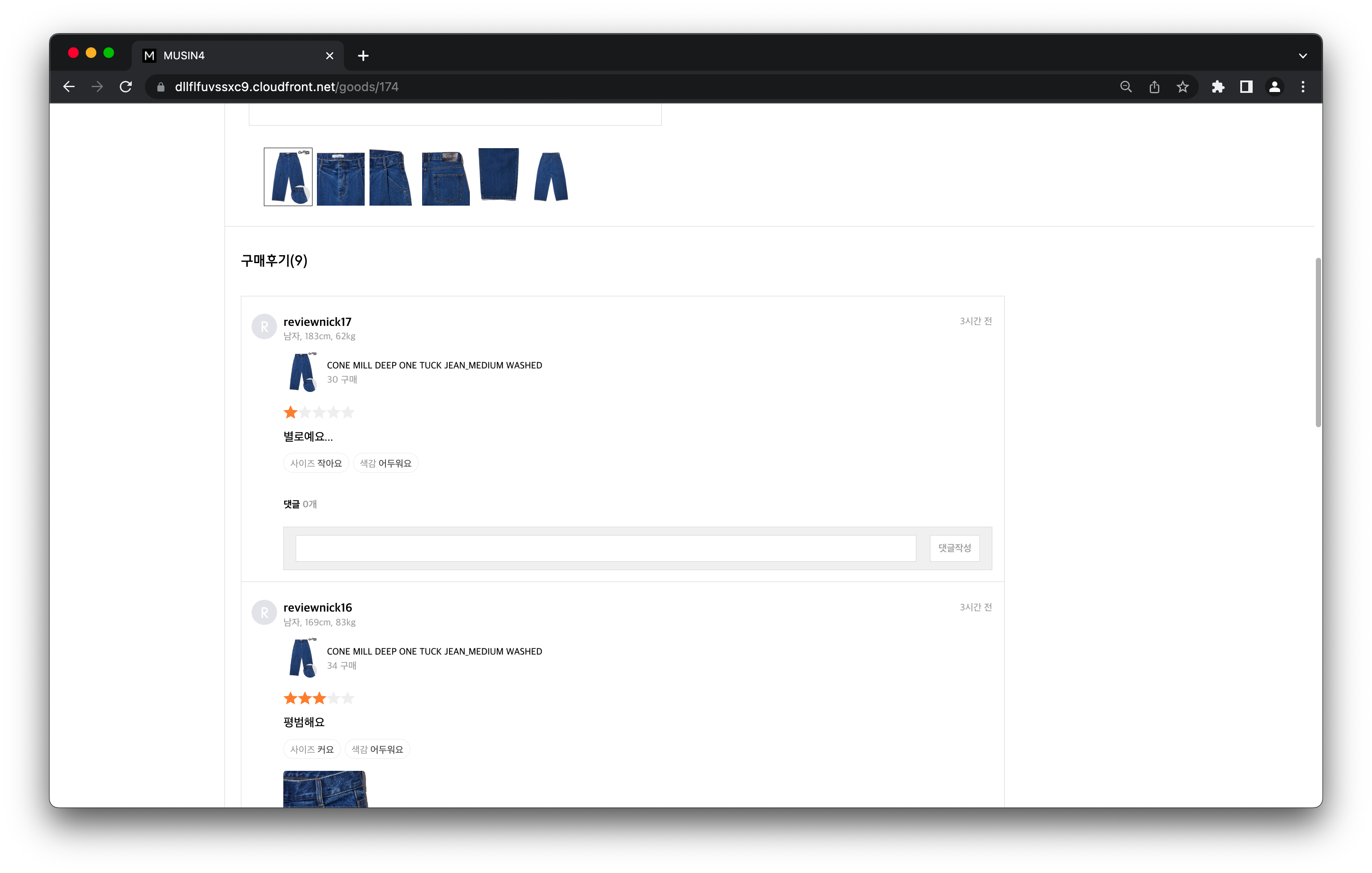Image resolution: width=1372 pixels, height=873 pixels.
Task: Click the page reload icon
Action: pos(126,87)
